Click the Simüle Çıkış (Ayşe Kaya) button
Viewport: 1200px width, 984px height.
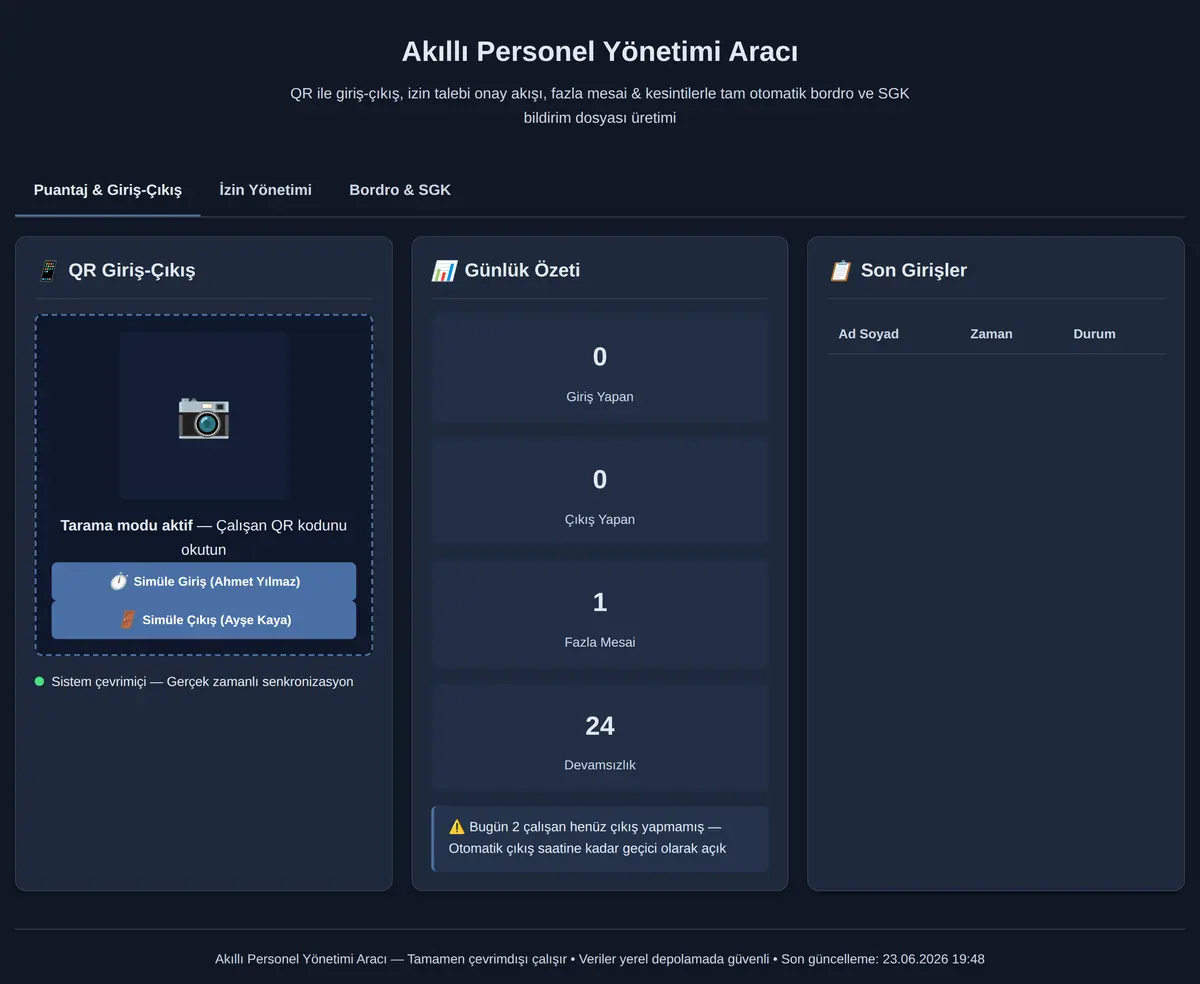tap(204, 620)
